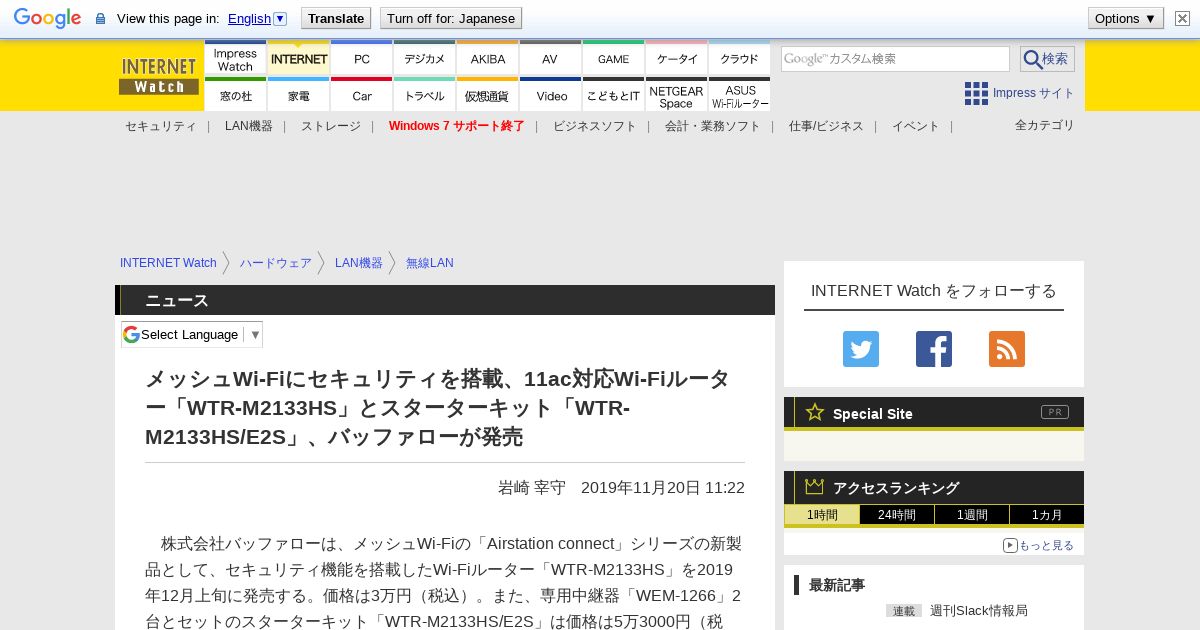Click the Google custom search field
Image resolution: width=1200 pixels, height=630 pixels.
click(x=895, y=59)
